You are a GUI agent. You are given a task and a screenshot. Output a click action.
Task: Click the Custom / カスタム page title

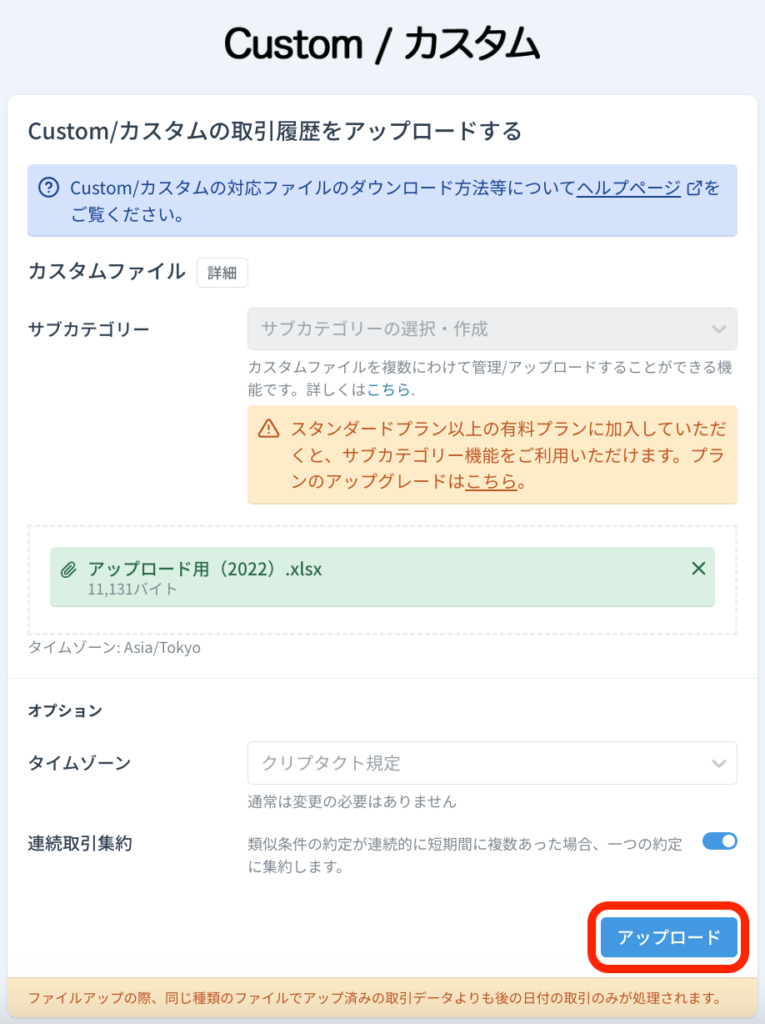(382, 44)
